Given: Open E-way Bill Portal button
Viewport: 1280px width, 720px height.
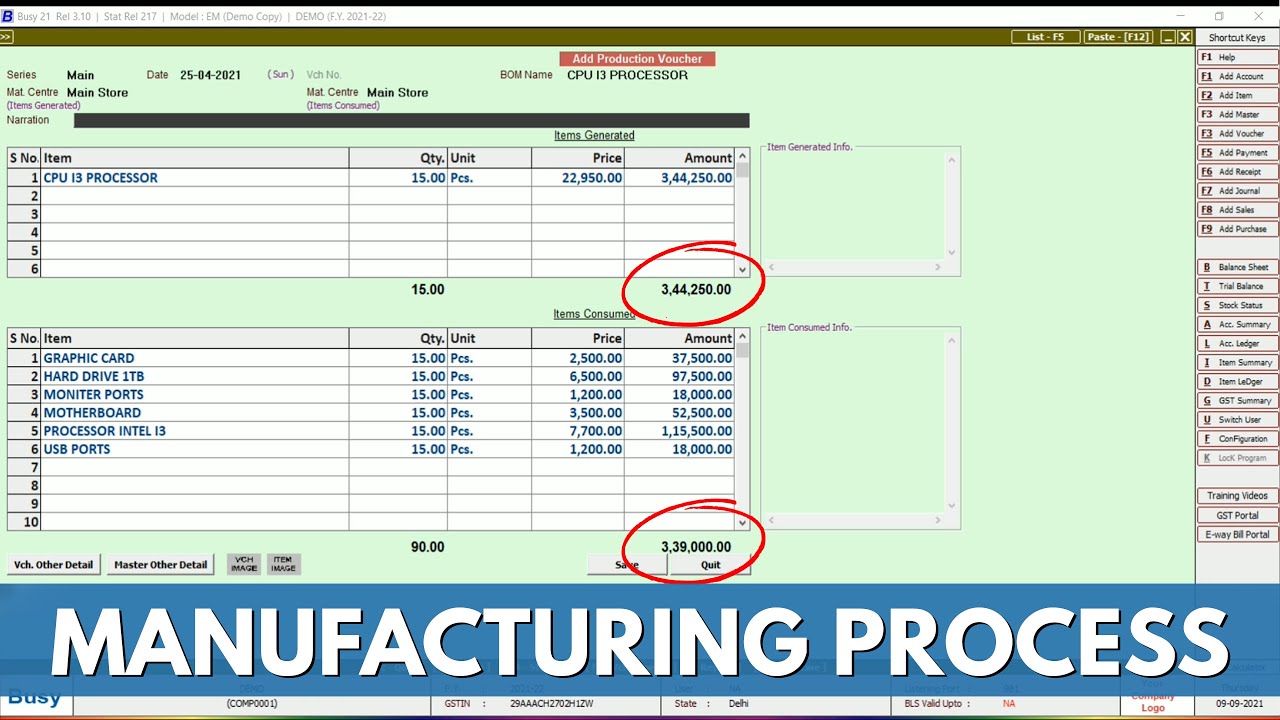Looking at the screenshot, I should tap(1237, 534).
